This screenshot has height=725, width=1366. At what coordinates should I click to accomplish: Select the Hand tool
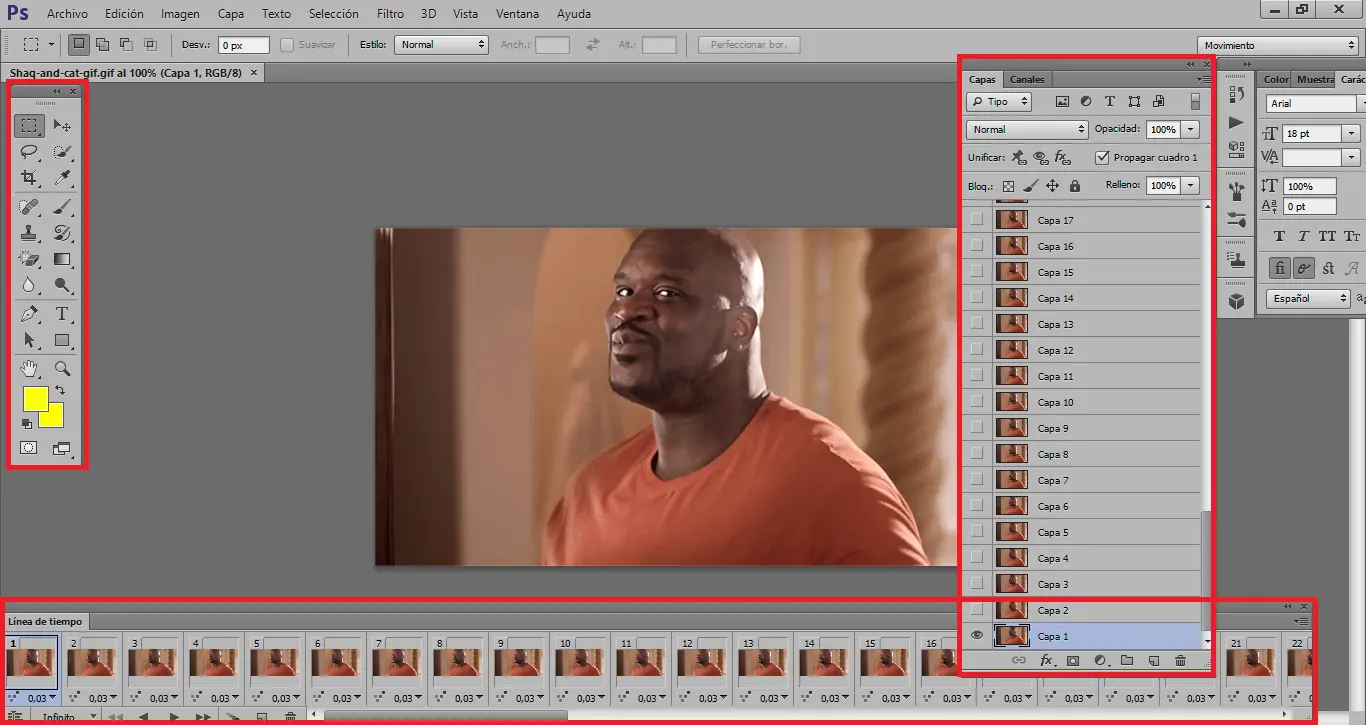(x=30, y=367)
